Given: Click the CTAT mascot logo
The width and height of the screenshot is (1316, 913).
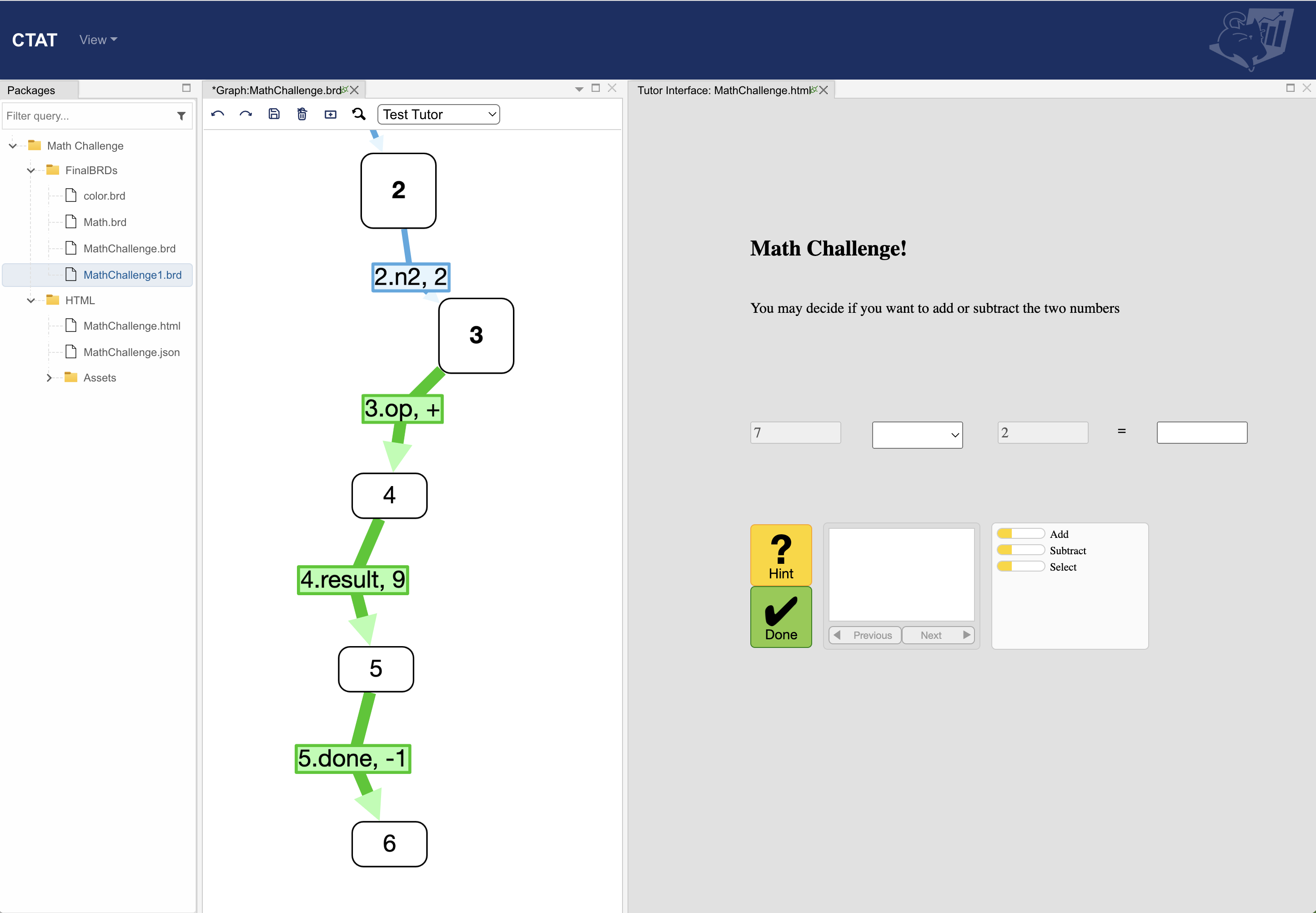Looking at the screenshot, I should tap(1251, 39).
